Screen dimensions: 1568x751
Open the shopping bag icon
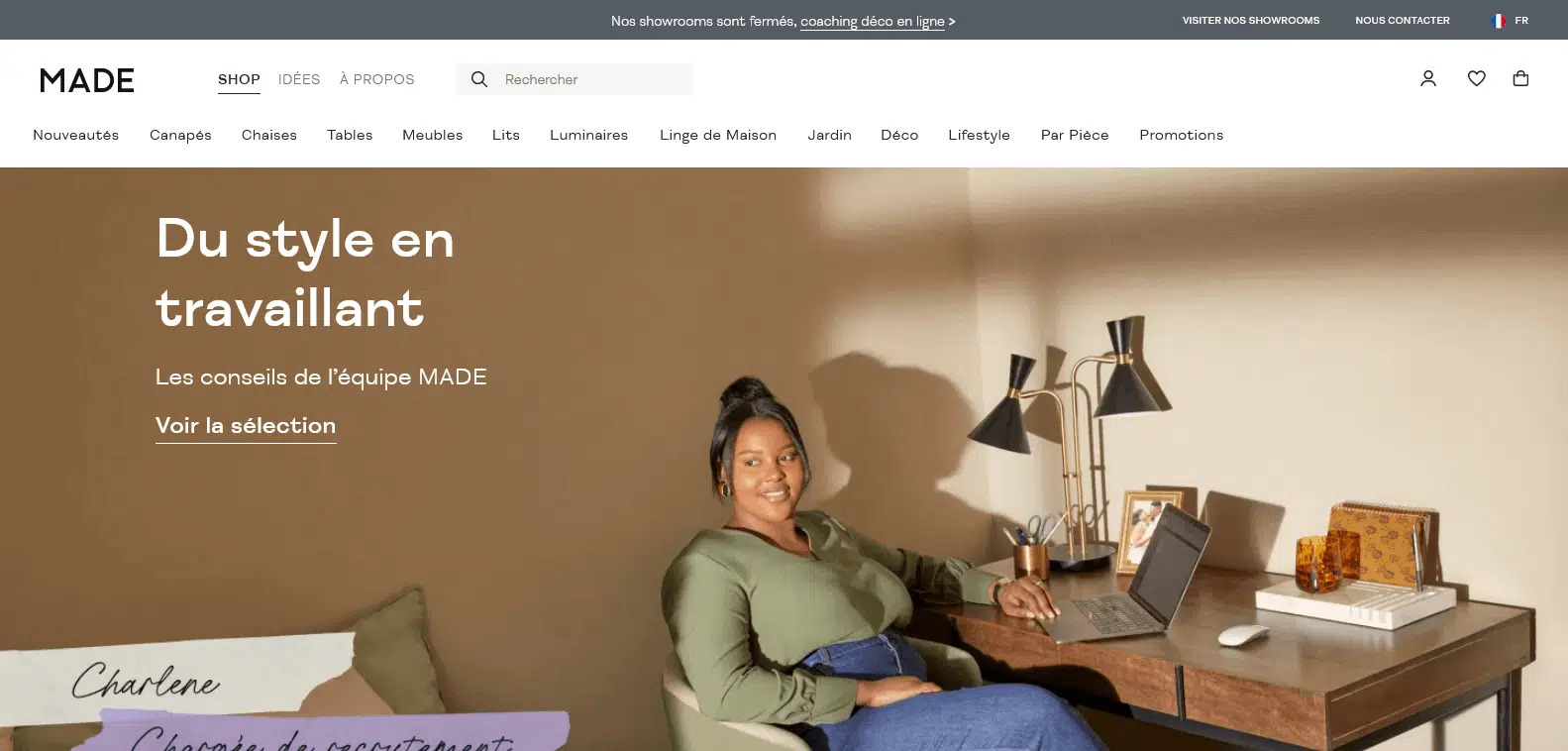click(x=1520, y=78)
